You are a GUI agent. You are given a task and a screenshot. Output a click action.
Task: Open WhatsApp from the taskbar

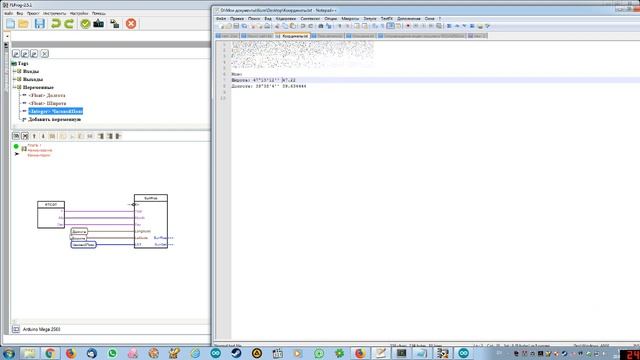[x=112, y=353]
